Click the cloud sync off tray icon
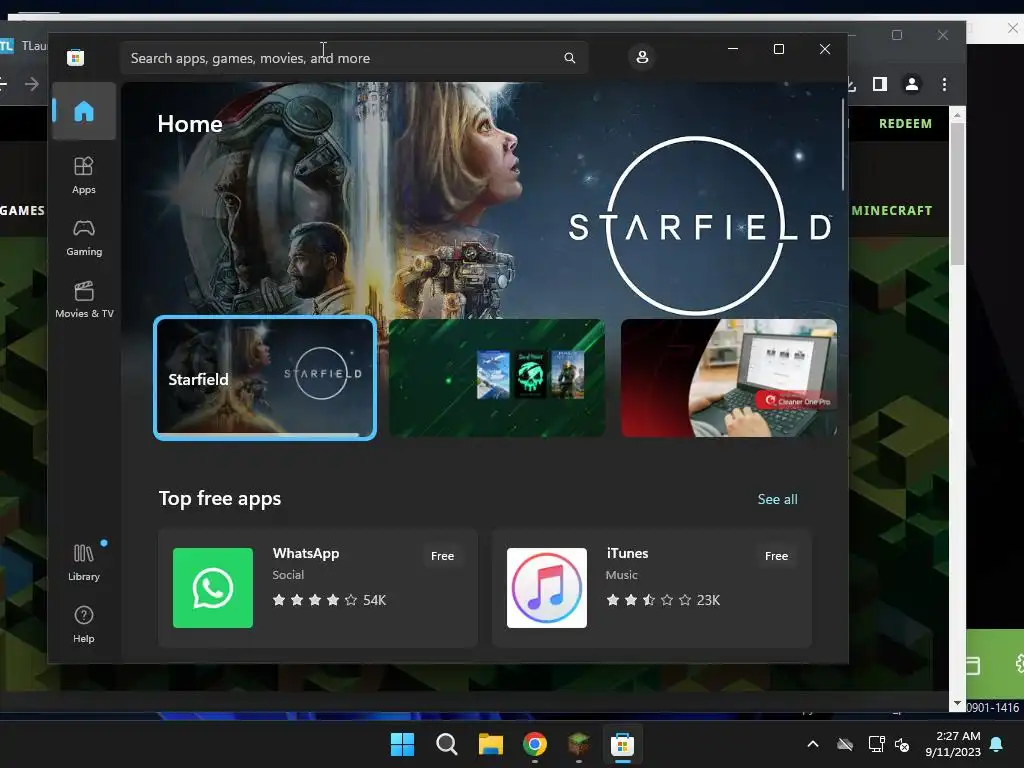1024x768 pixels. (x=845, y=744)
